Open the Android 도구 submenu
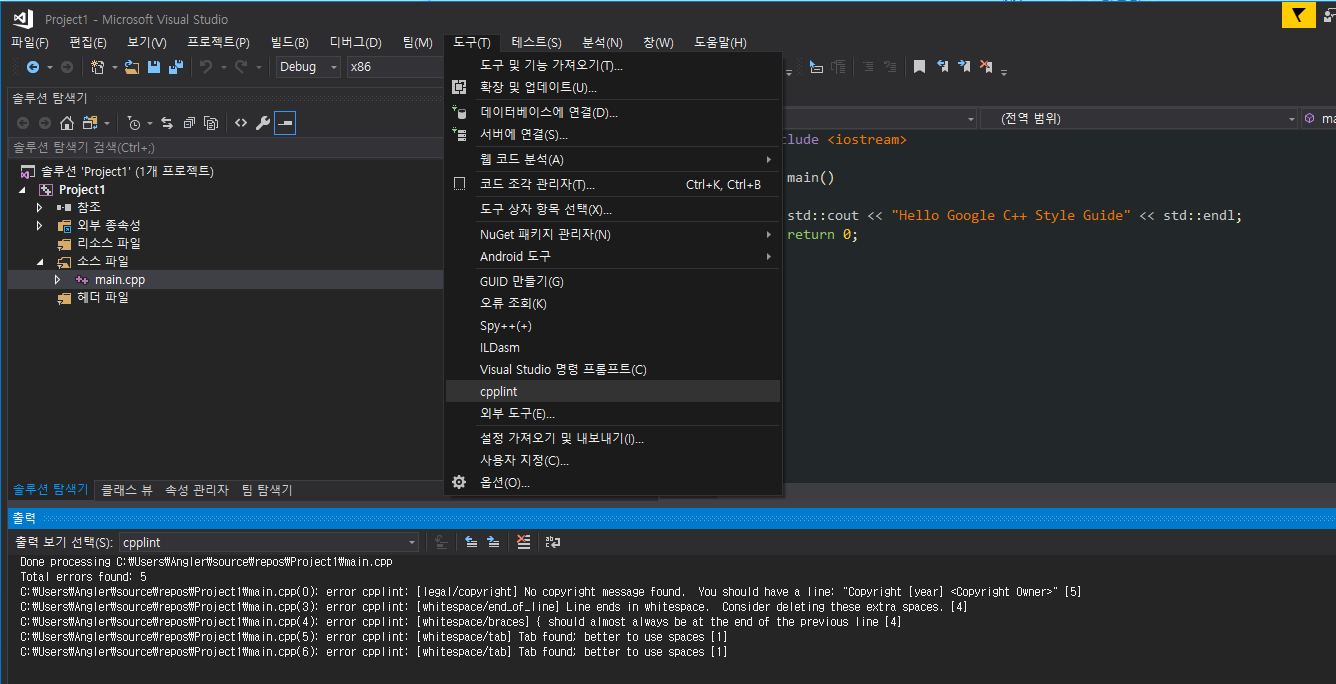This screenshot has height=684, width=1336. (613, 256)
